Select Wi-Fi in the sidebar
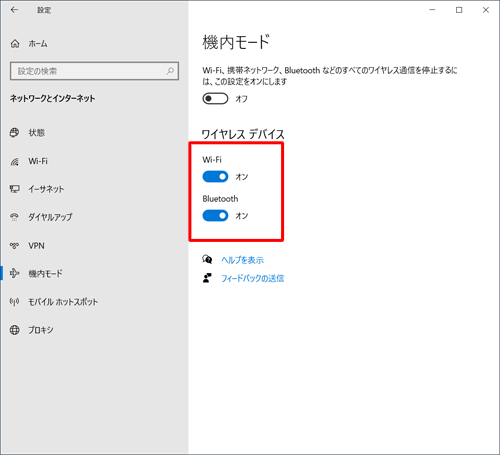This screenshot has height=455, width=500. pyautogui.click(x=38, y=161)
